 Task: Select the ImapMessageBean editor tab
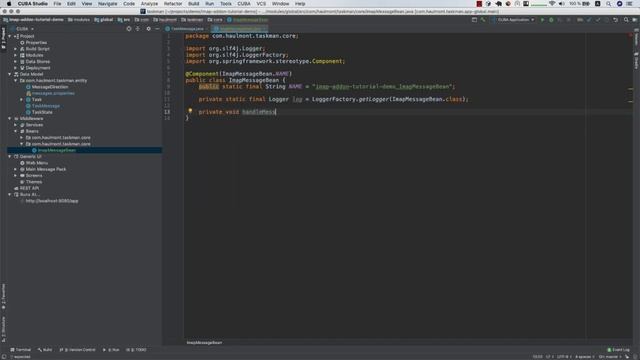point(240,29)
